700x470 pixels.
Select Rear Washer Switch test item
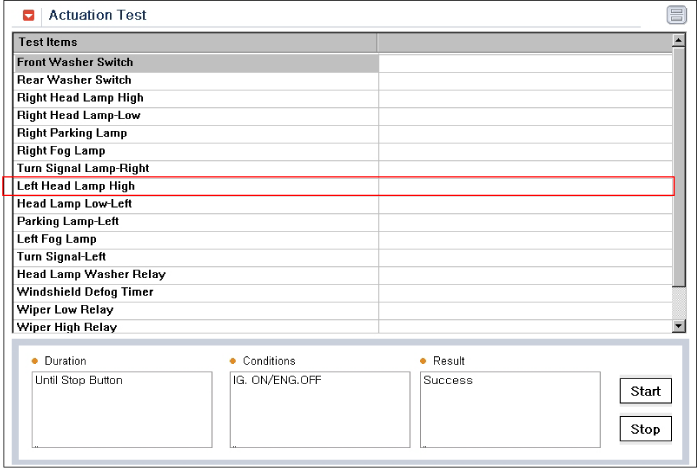click(343, 80)
